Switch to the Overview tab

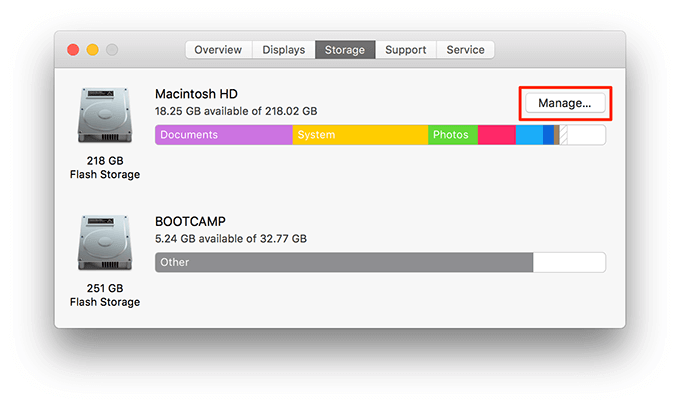coord(218,50)
